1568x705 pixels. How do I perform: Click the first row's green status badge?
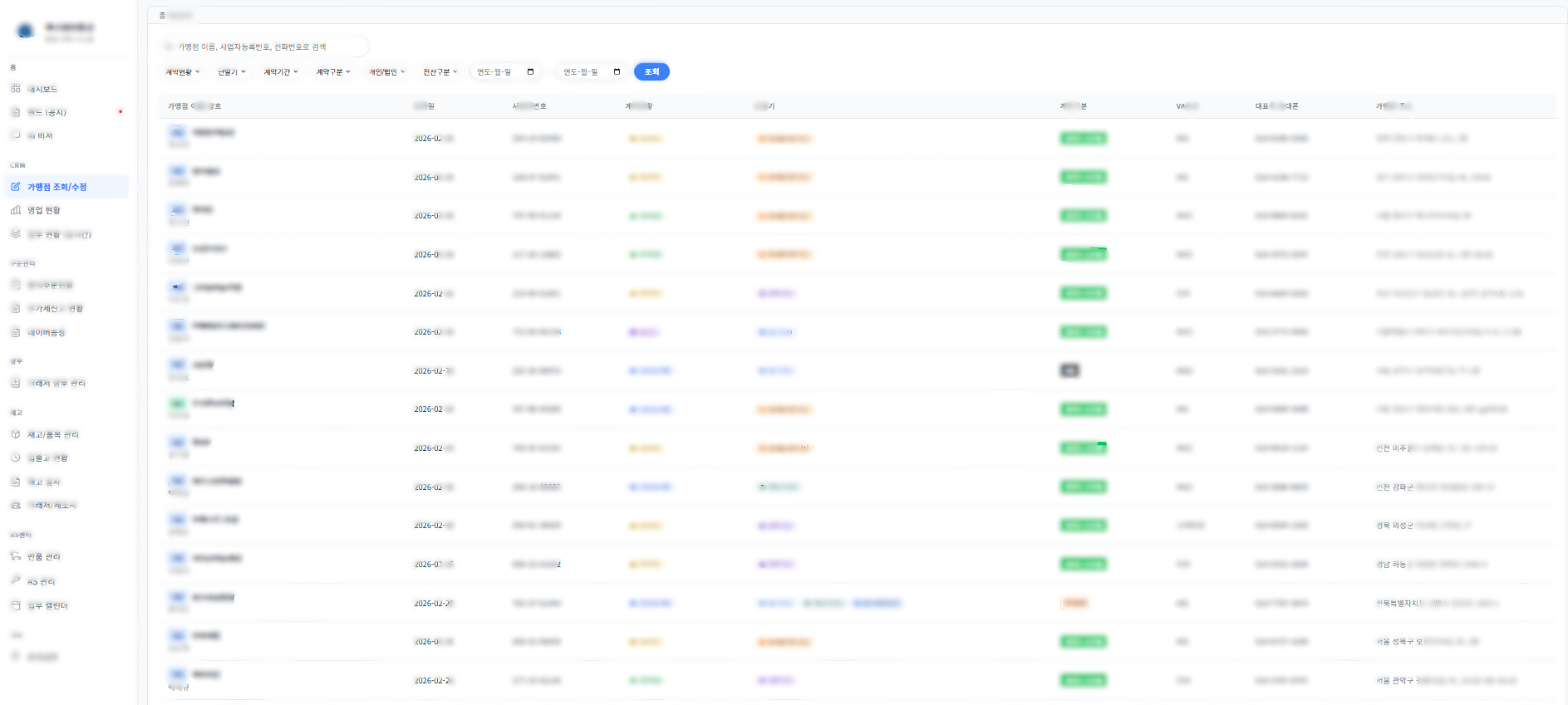(x=1083, y=139)
